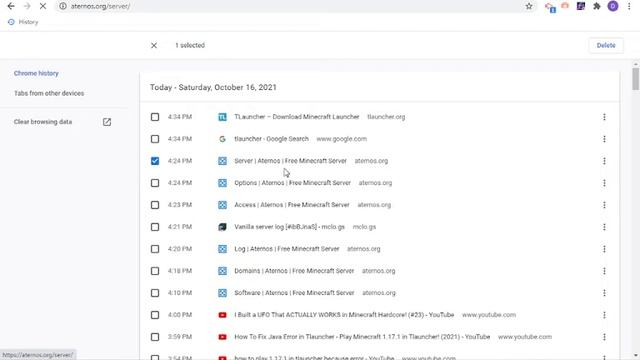Open actions menu for How To Fix Java Error entry
This screenshot has height=360, width=640.
tap(604, 337)
